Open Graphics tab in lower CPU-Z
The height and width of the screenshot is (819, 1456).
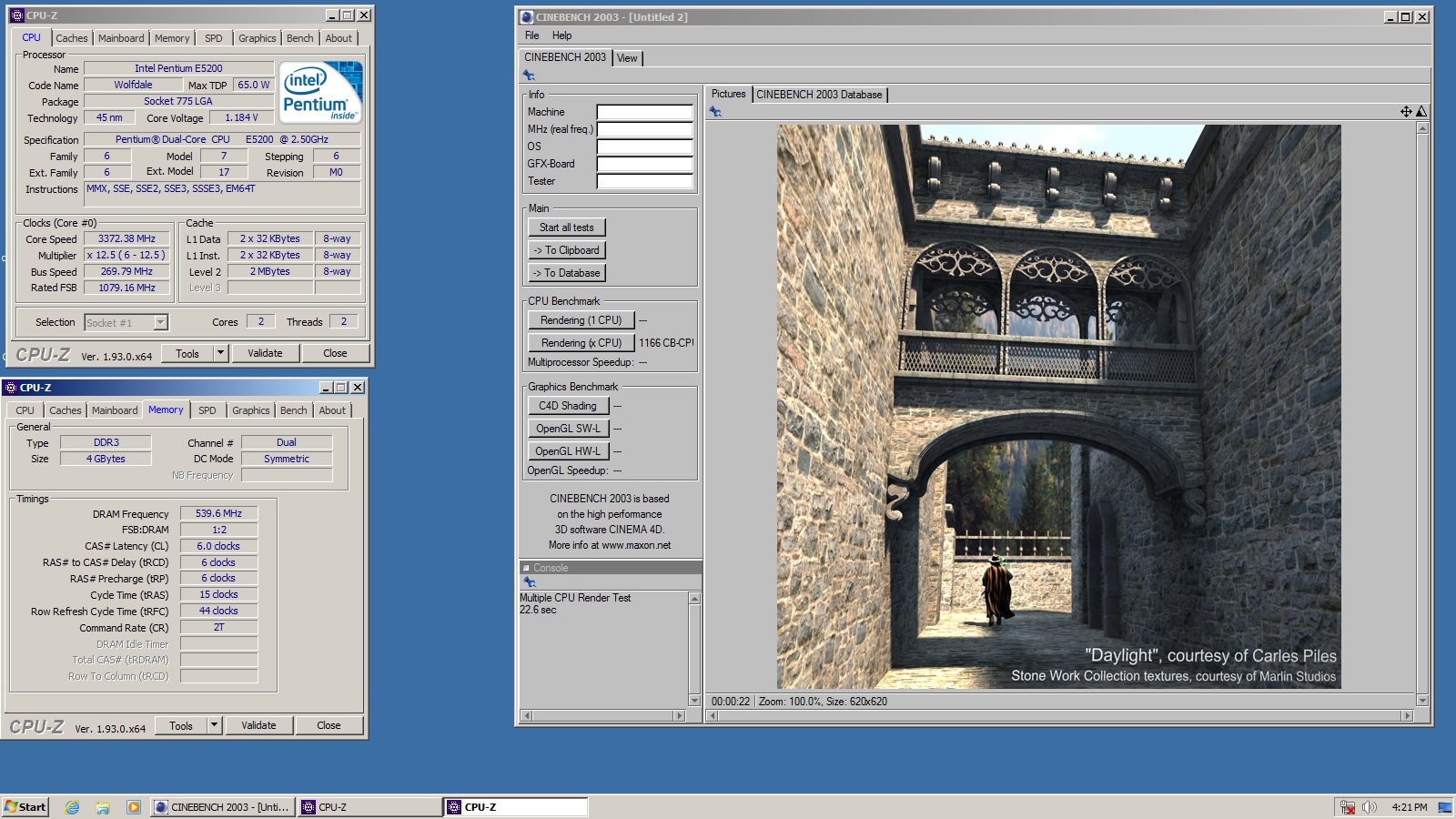pyautogui.click(x=251, y=410)
